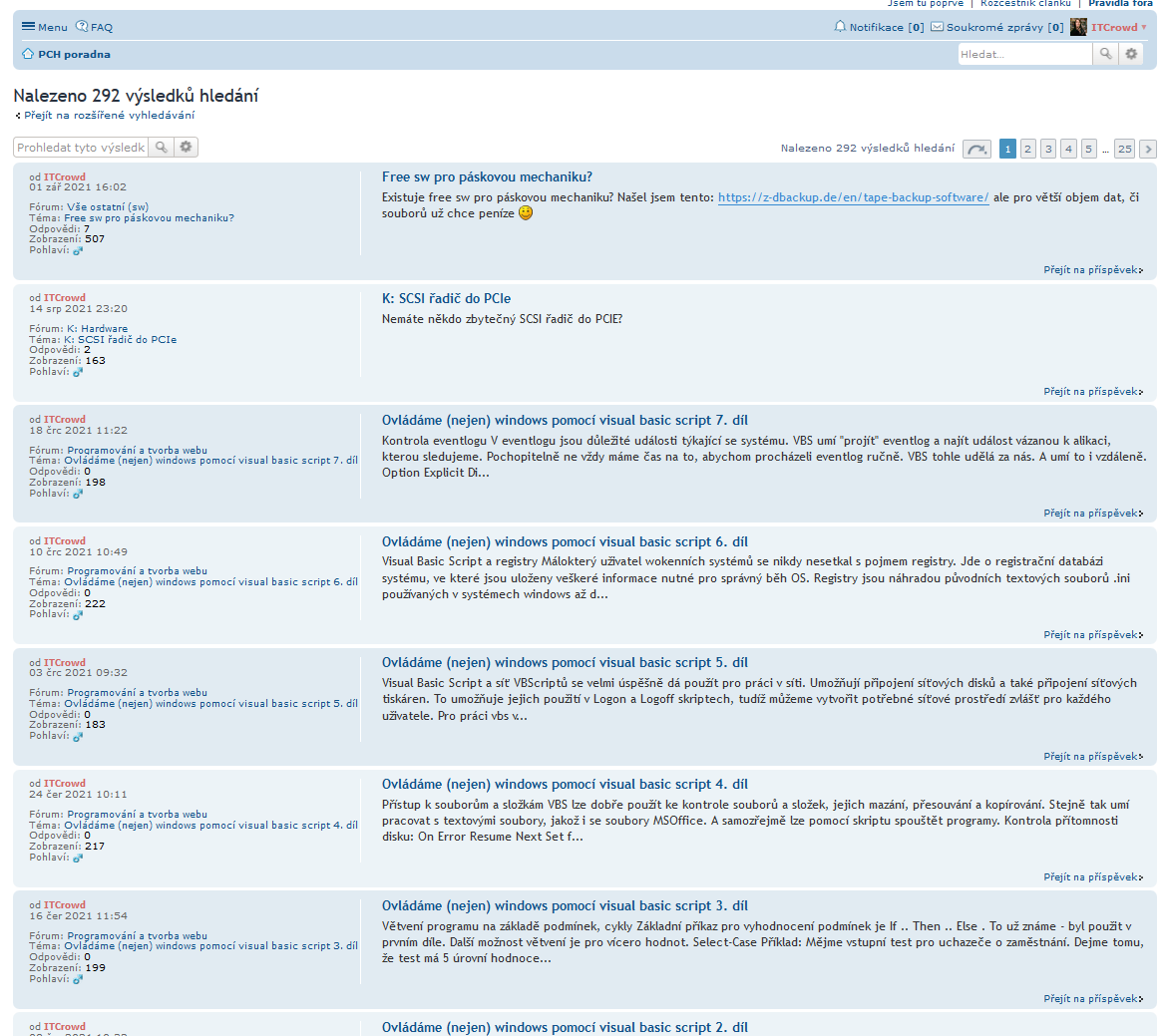Click the gear icon next to the results search box
The width and height of the screenshot is (1168, 1036).
[x=186, y=148]
